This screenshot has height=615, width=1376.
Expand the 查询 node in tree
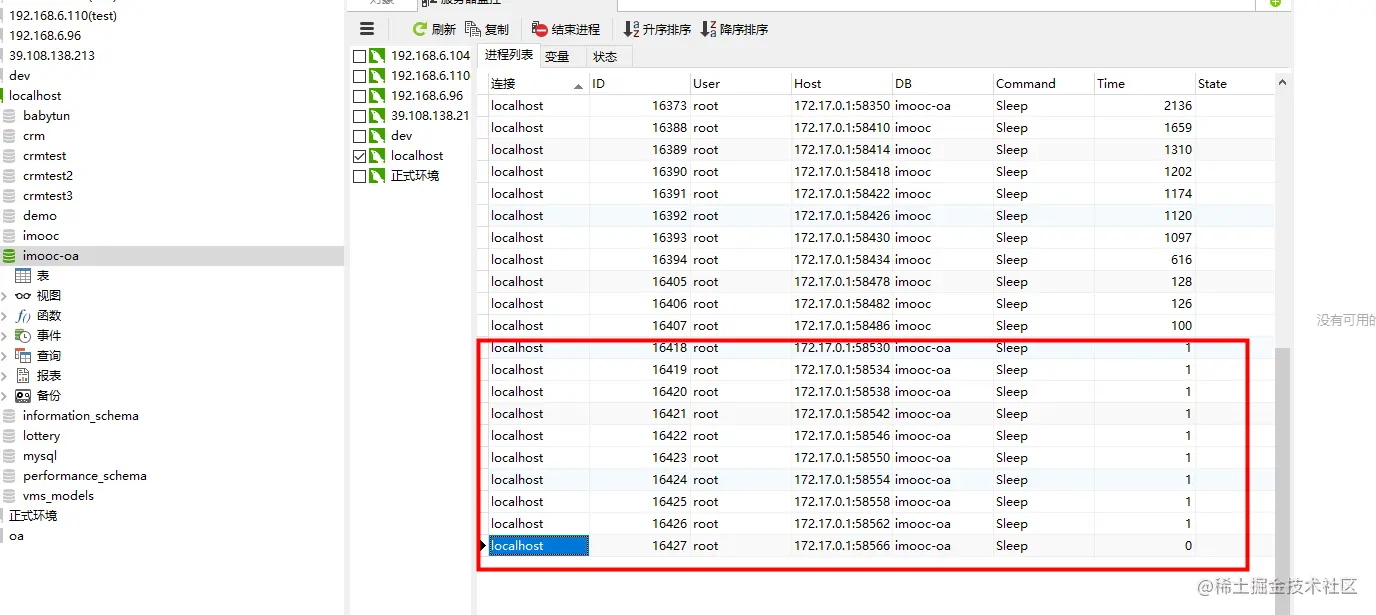[x=5, y=356]
